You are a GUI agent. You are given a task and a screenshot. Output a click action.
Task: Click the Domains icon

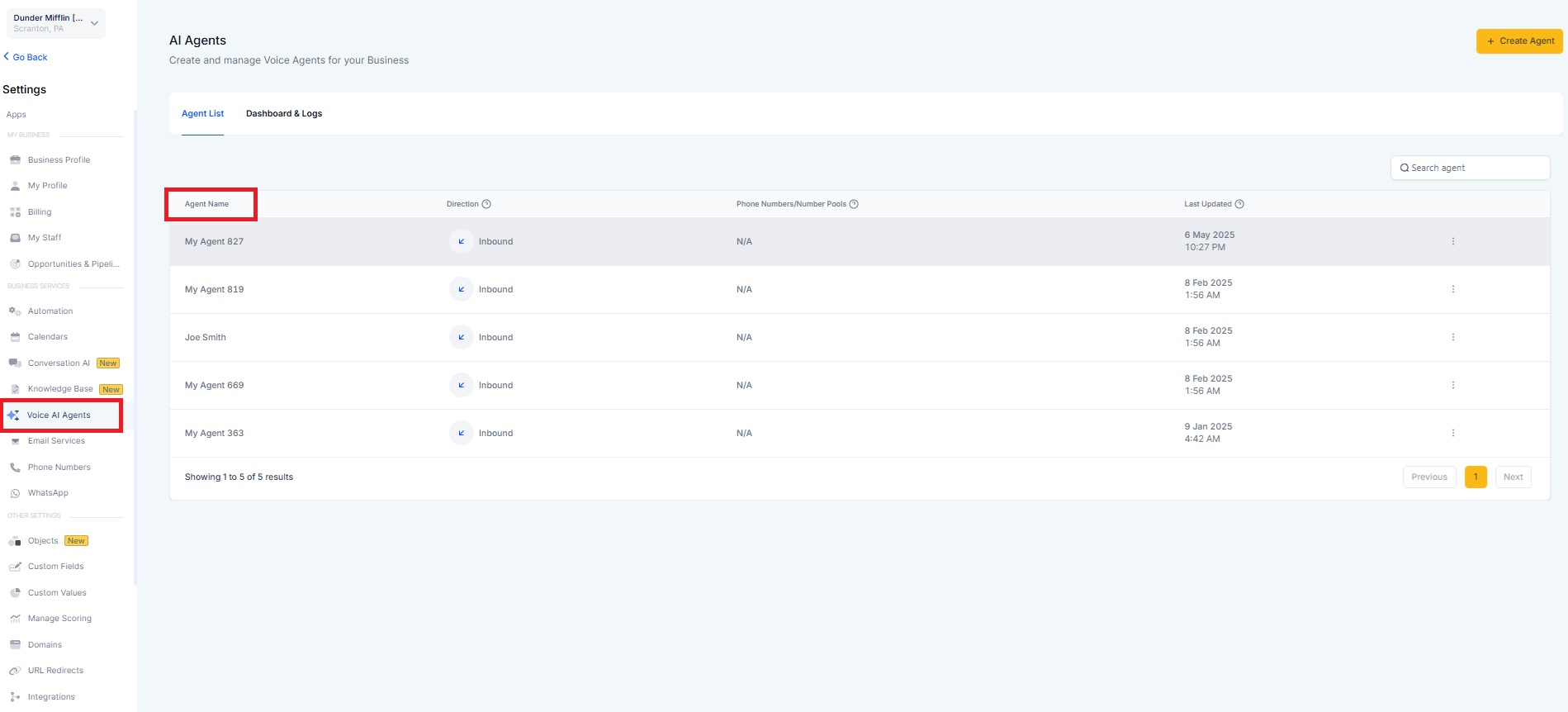(x=15, y=645)
